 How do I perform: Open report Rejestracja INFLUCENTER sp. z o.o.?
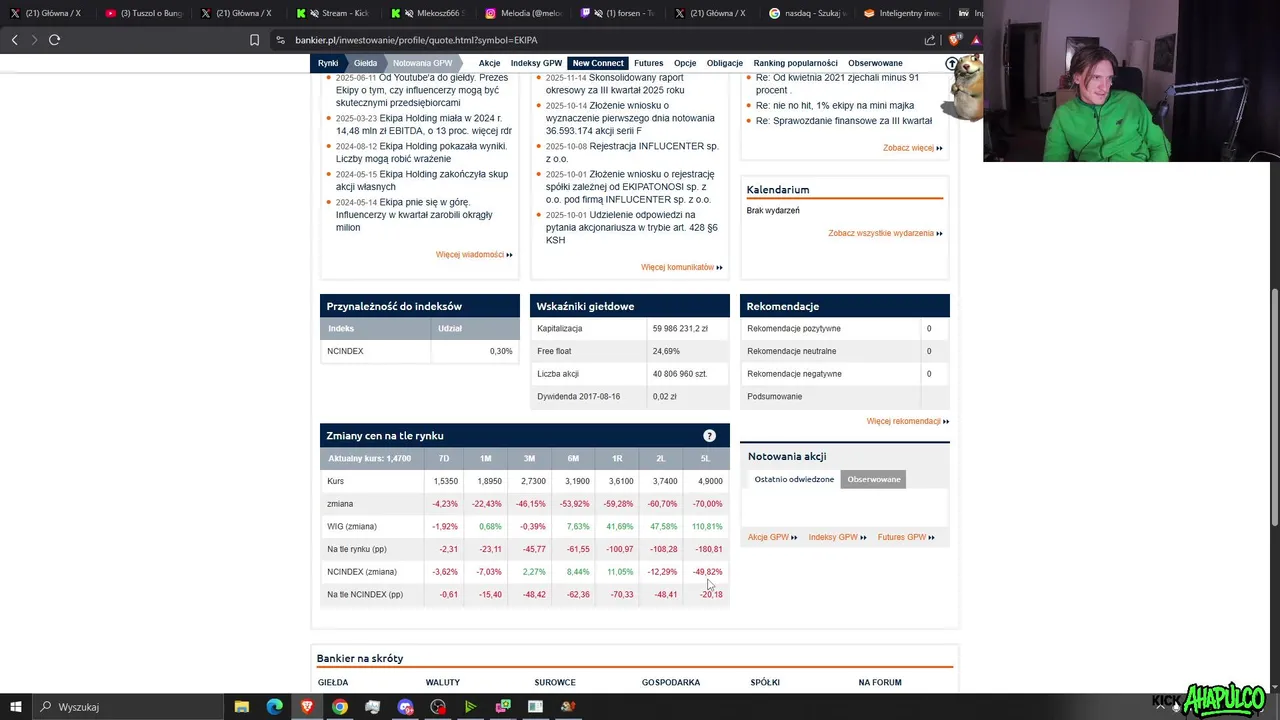(632, 152)
